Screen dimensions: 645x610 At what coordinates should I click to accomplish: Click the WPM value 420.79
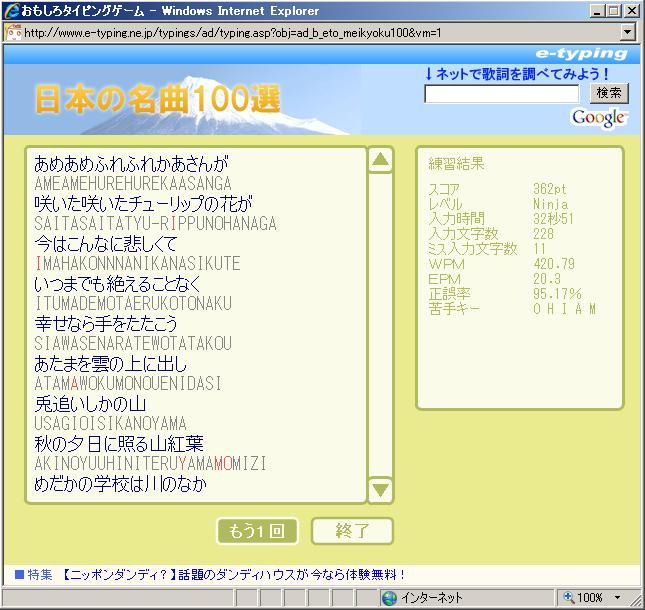554,264
